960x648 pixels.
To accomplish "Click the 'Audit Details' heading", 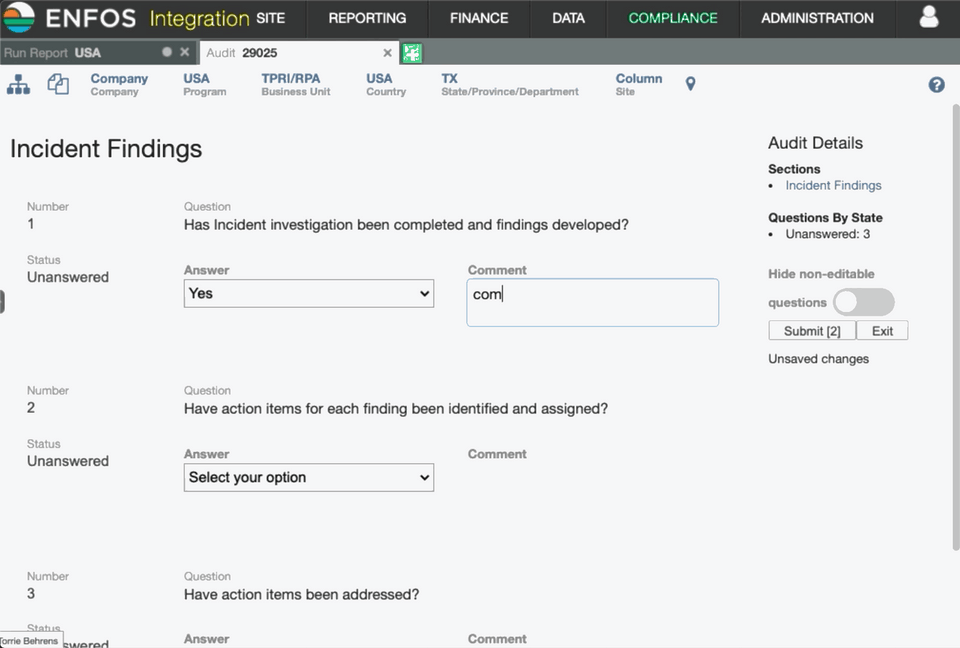I will 815,143.
